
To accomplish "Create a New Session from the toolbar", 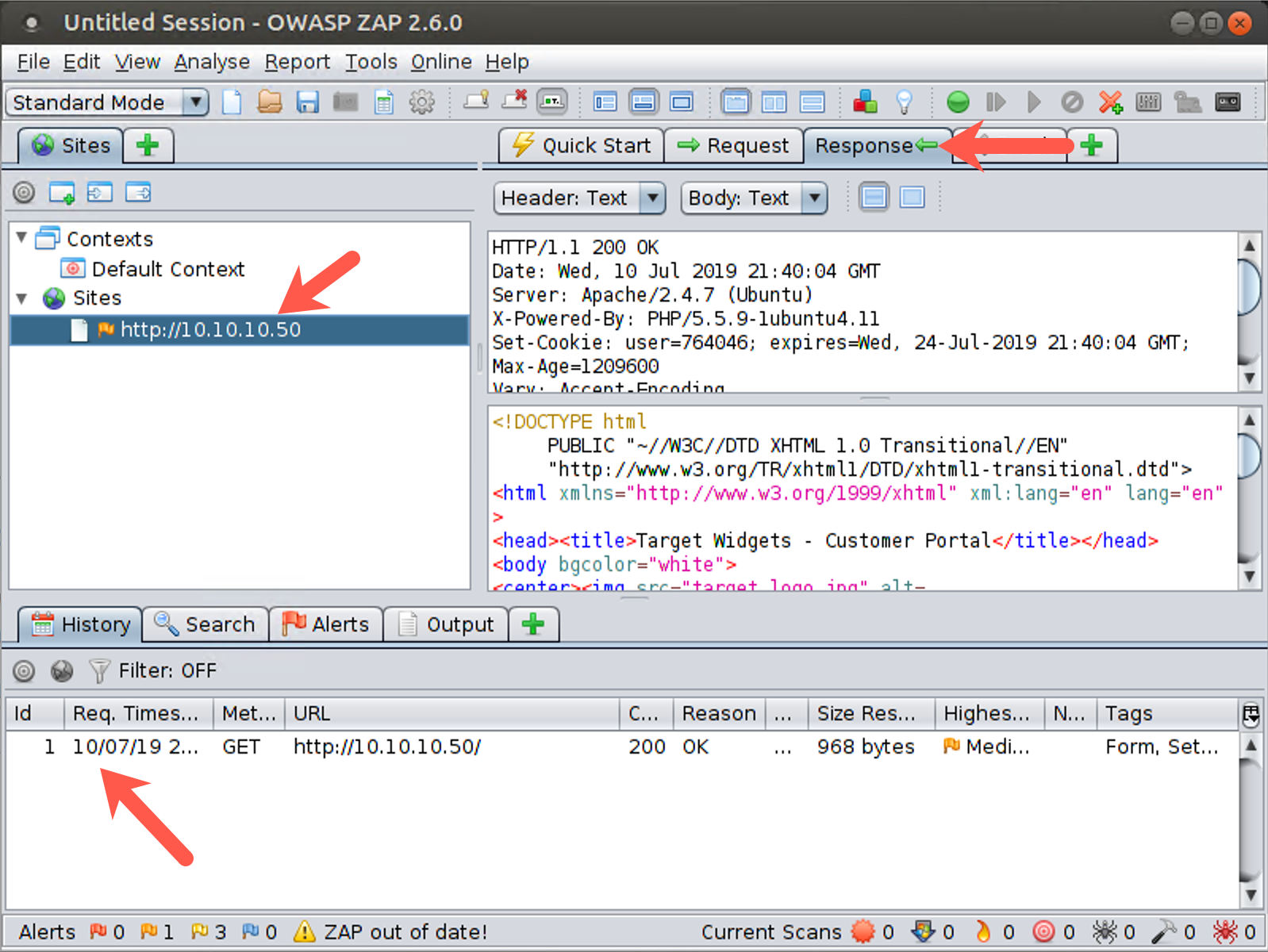I will click(232, 102).
